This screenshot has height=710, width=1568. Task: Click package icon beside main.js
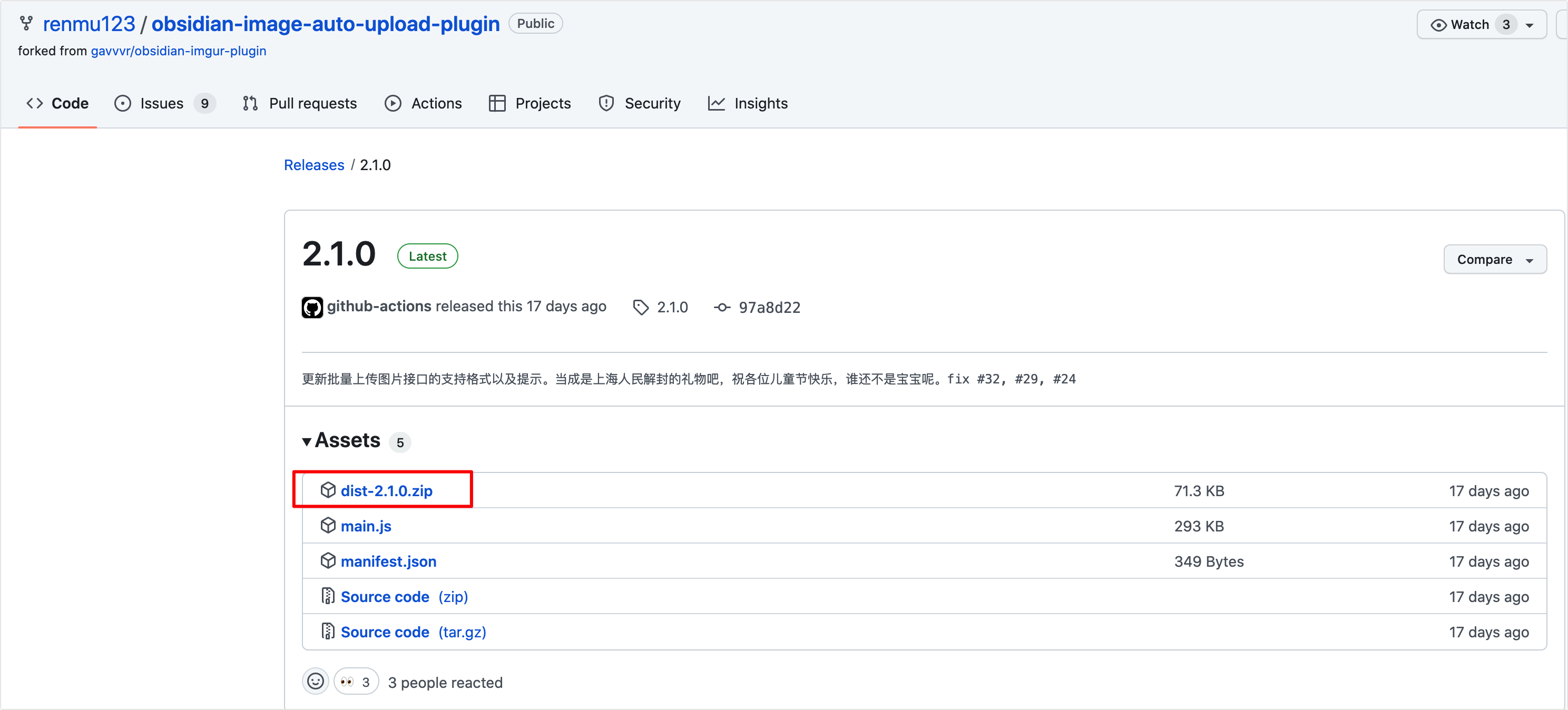pyautogui.click(x=328, y=525)
